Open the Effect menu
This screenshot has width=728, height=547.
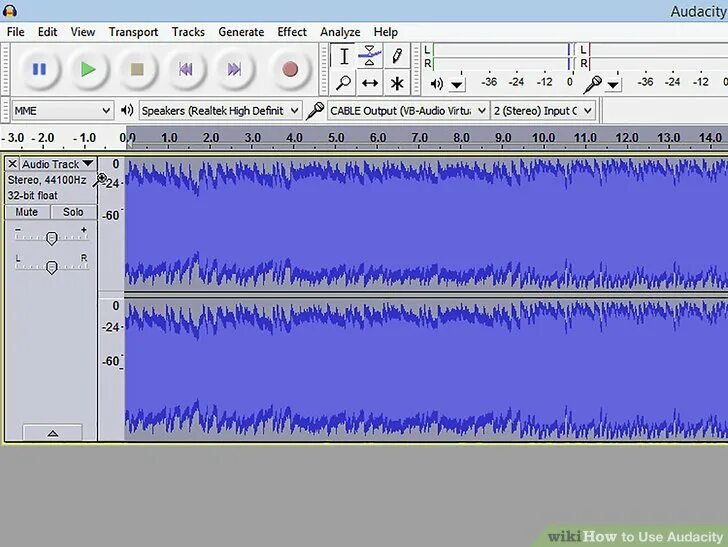(x=292, y=32)
